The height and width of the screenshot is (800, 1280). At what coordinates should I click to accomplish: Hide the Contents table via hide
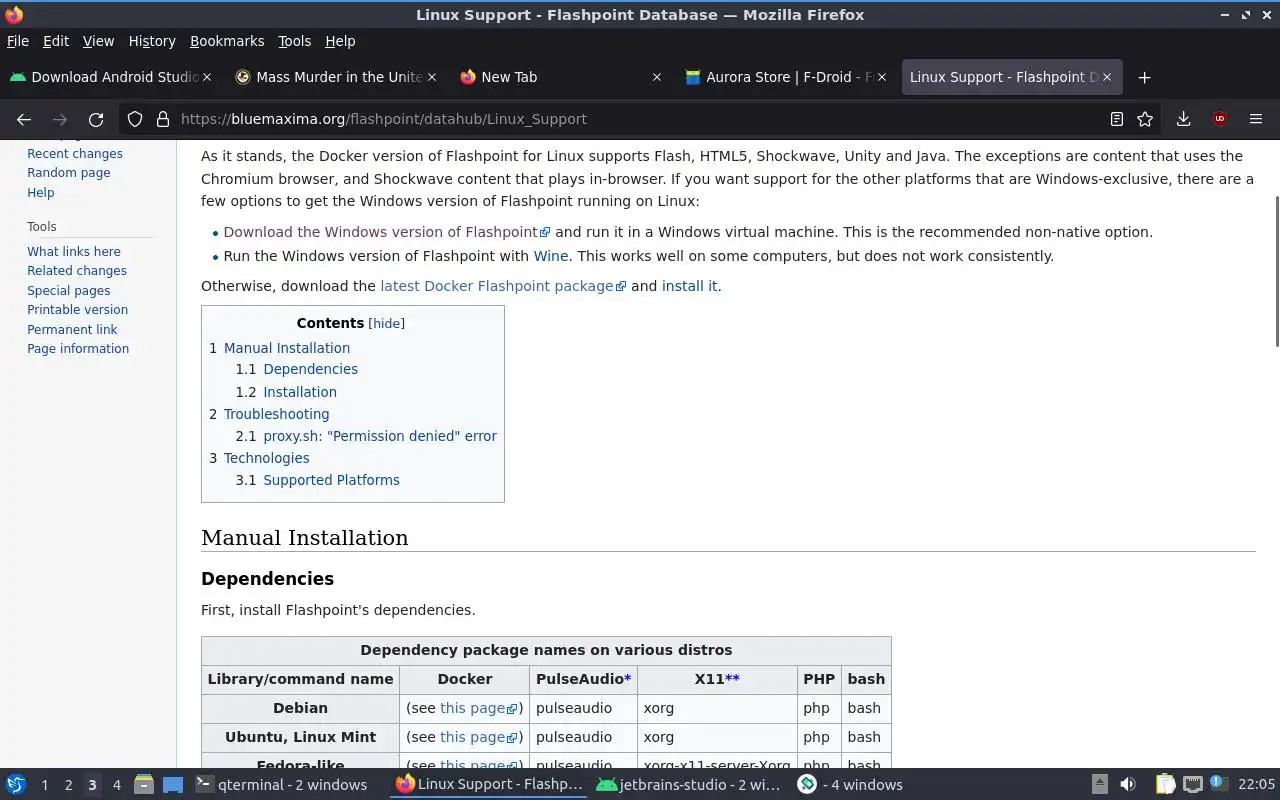386,324
